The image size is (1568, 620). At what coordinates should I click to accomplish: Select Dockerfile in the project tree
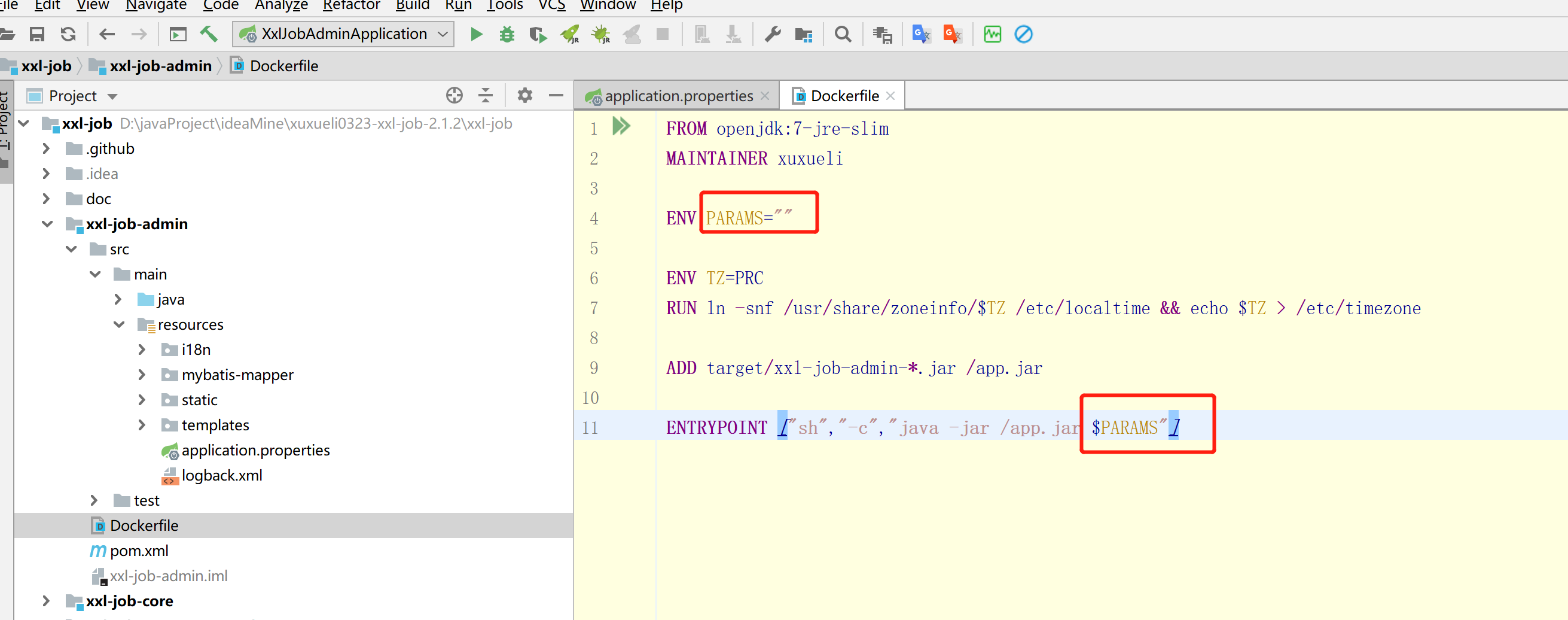(144, 525)
